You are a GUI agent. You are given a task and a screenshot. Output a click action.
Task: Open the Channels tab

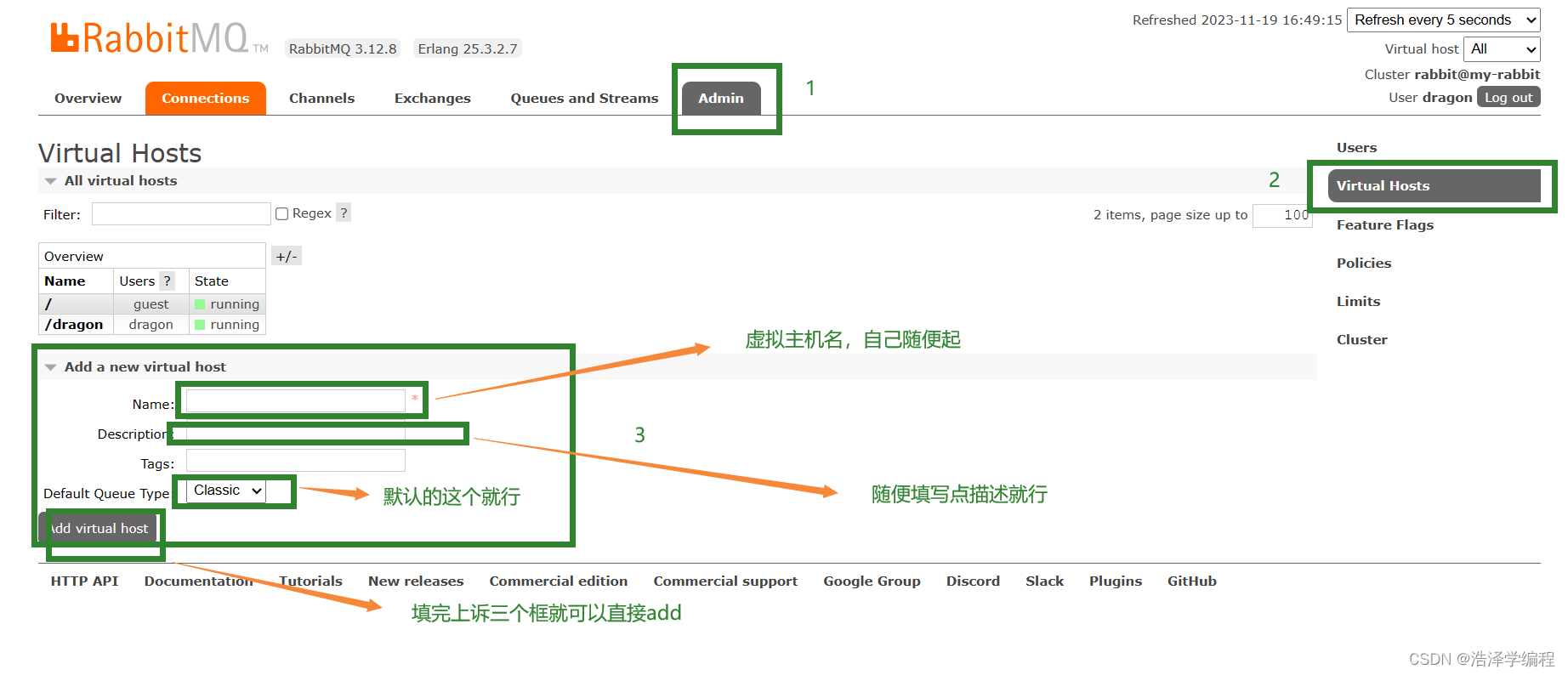click(x=321, y=99)
